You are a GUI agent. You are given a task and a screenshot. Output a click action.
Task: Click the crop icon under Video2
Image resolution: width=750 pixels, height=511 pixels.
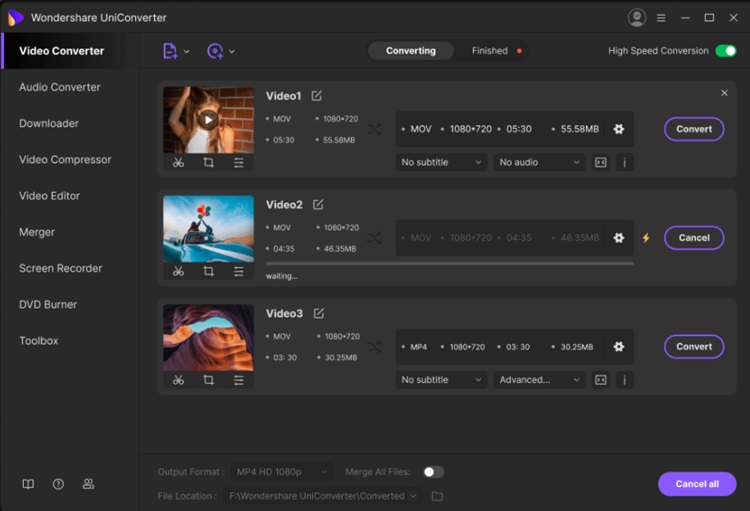point(209,271)
